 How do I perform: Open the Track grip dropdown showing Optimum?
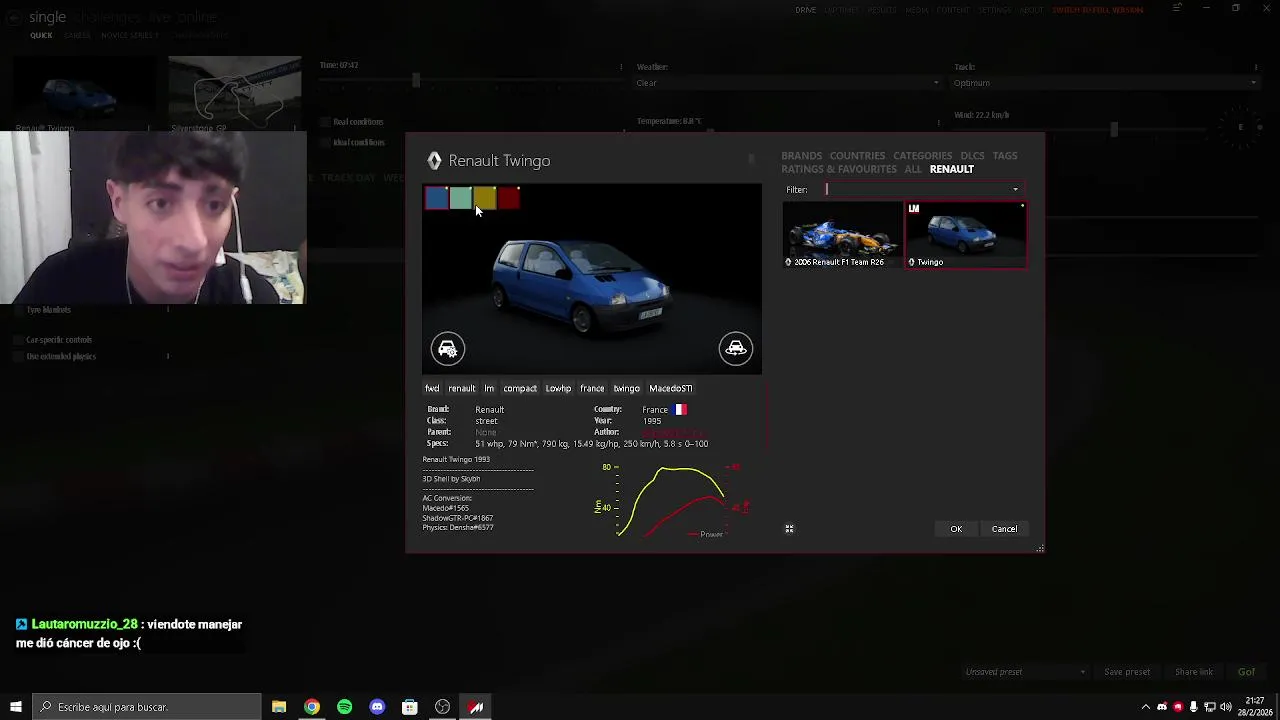click(x=1105, y=83)
